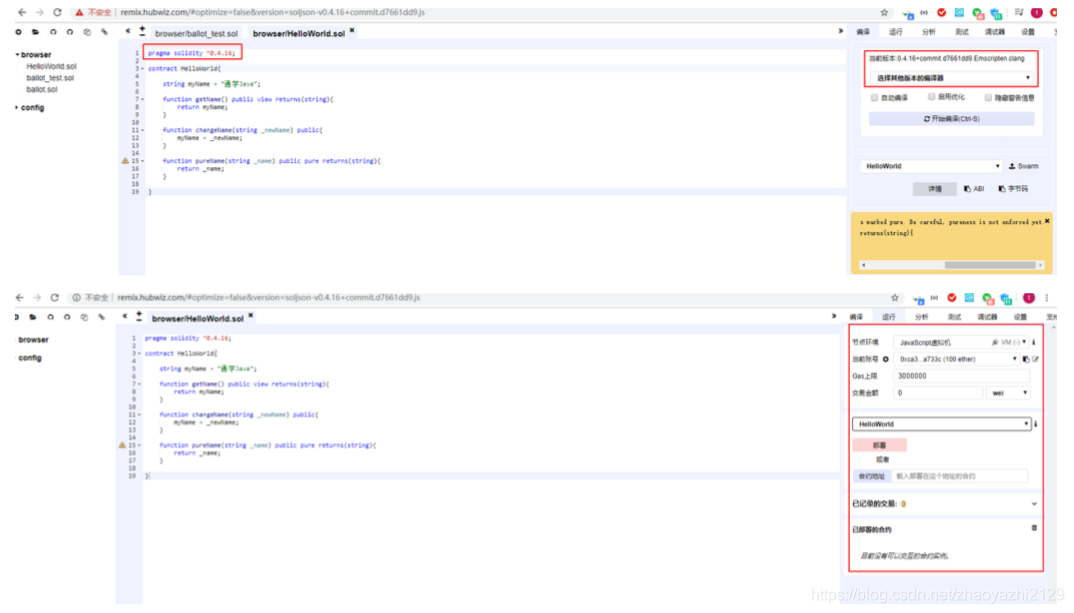
Task: Click new file icon in upper Remix toolbar
Action: point(18,32)
